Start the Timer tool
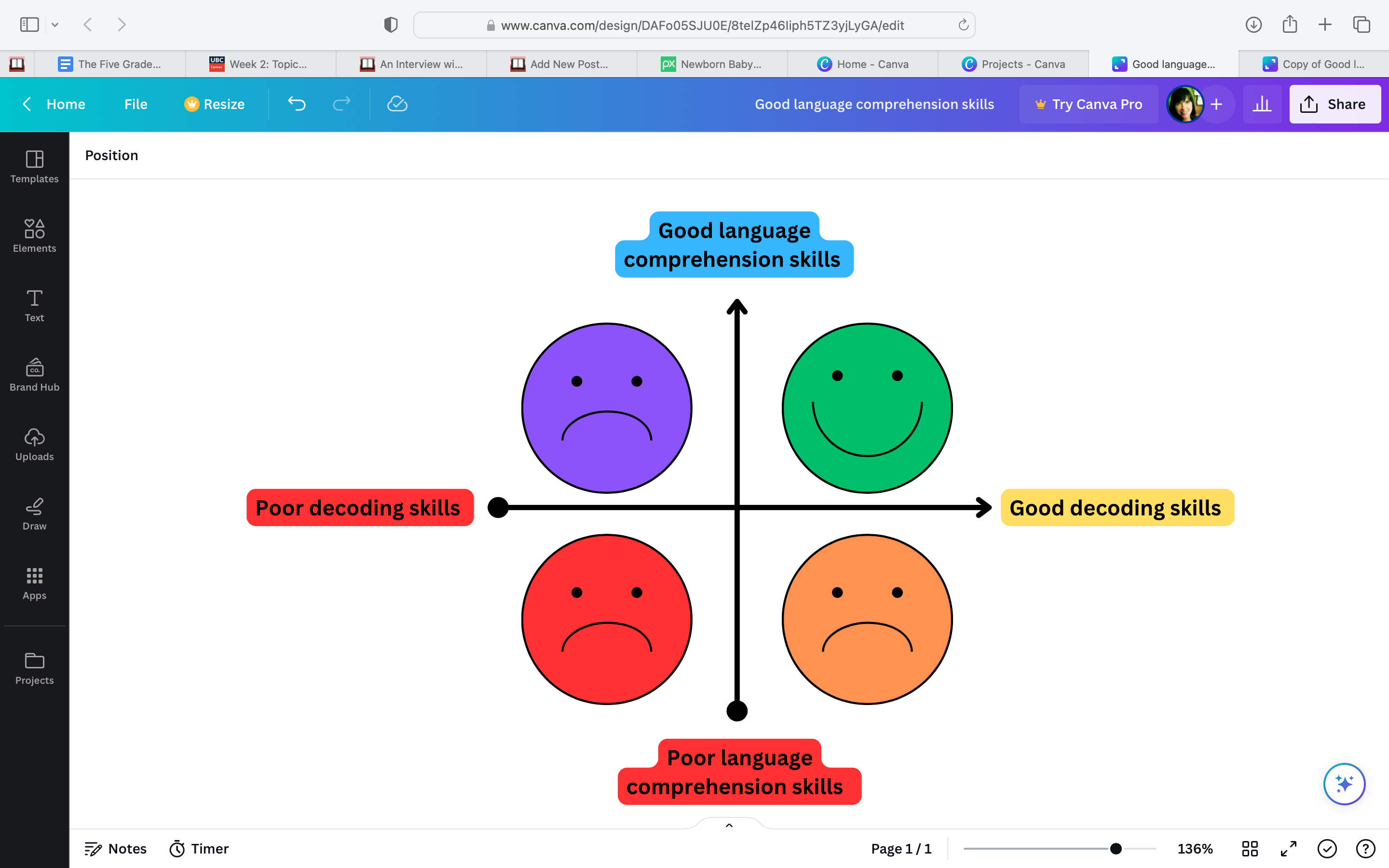Screen dimensions: 1389x868 pyautogui.click(x=199, y=849)
